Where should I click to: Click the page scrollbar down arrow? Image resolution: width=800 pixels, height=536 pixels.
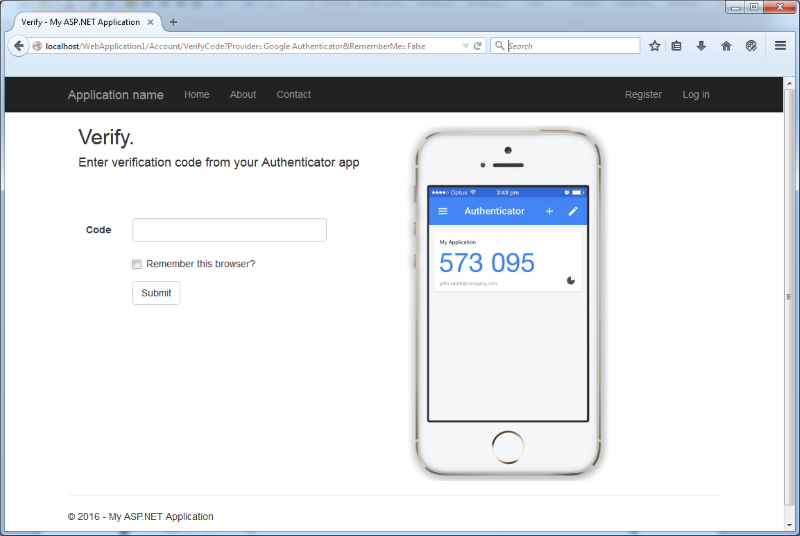[x=789, y=525]
